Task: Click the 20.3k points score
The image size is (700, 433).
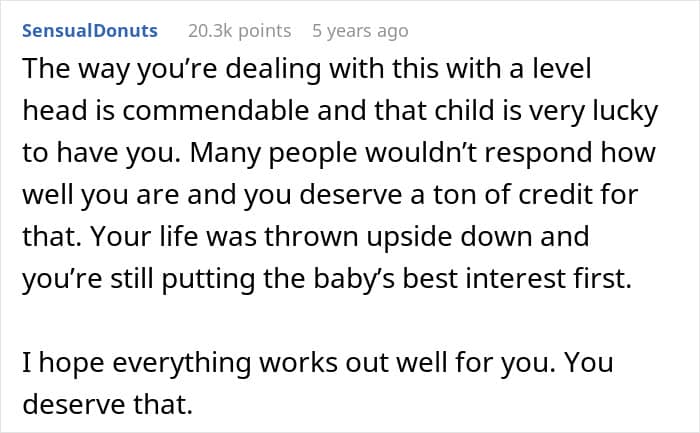Action: [239, 30]
